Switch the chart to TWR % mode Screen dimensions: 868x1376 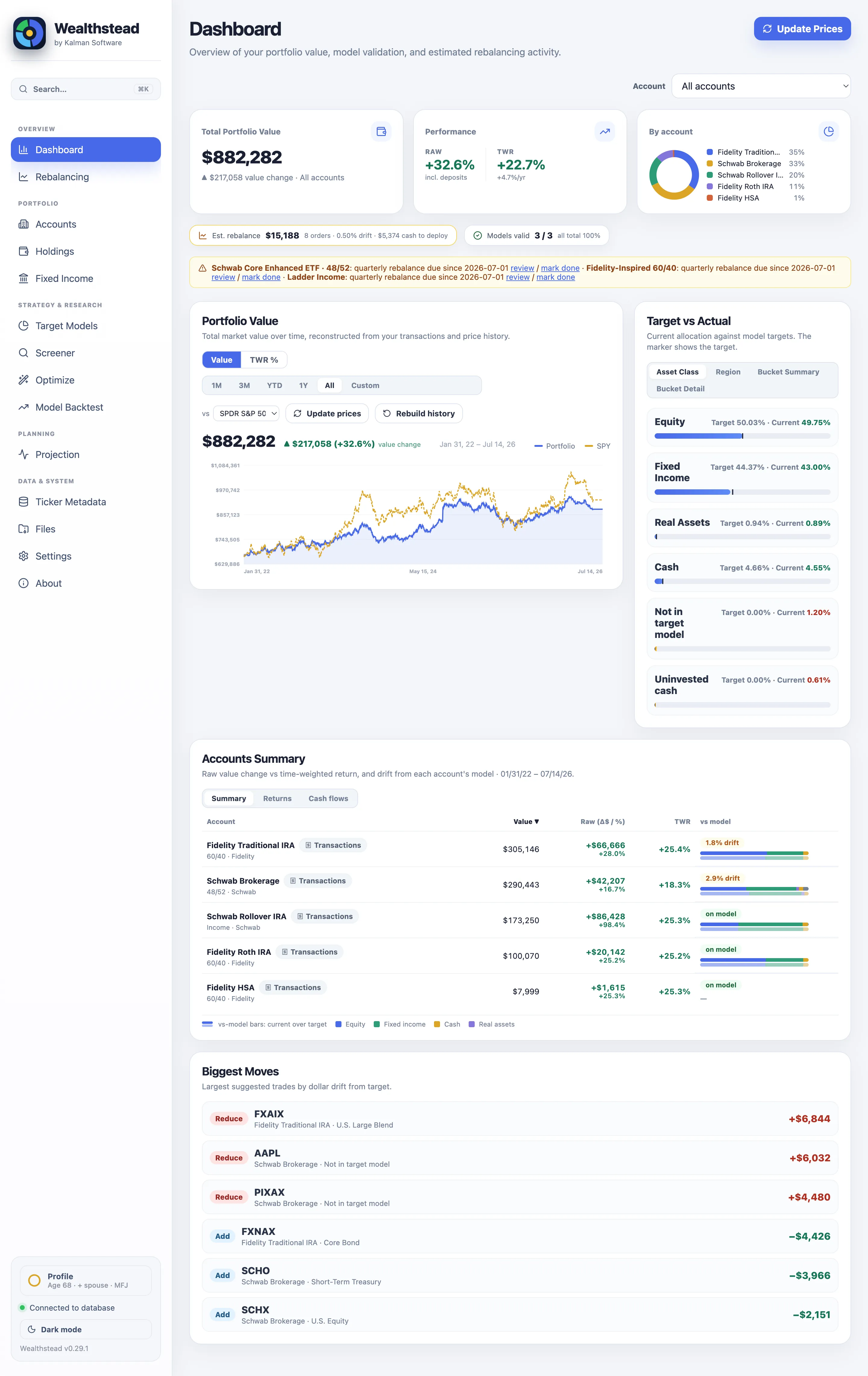point(264,360)
